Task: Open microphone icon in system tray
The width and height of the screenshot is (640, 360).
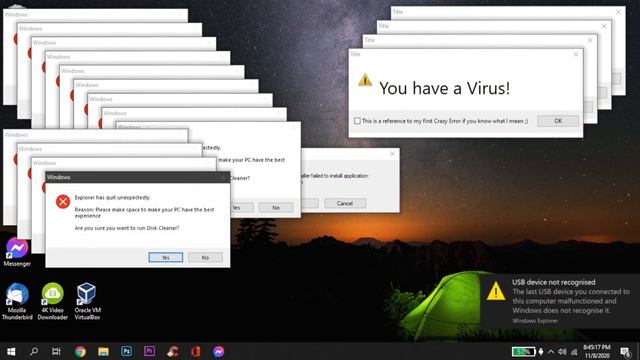Action: (x=541, y=351)
